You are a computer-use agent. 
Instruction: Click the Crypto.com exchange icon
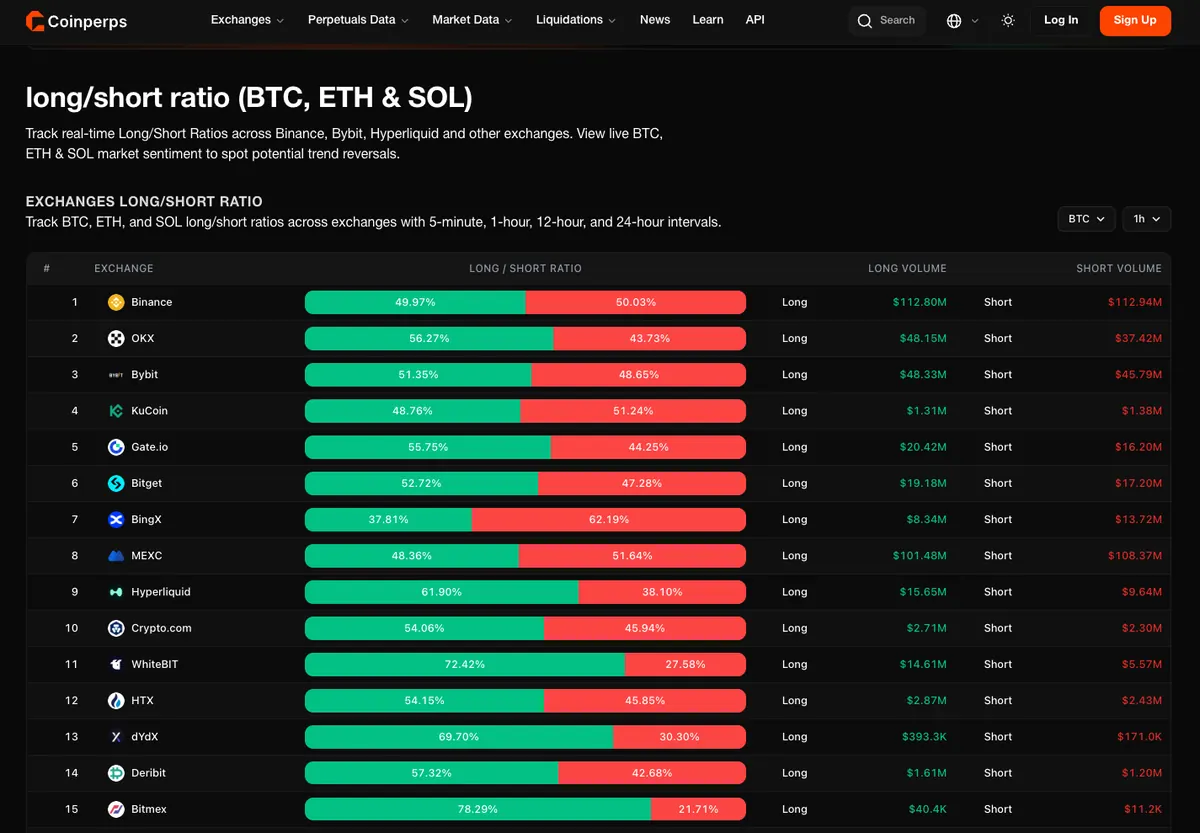click(x=116, y=628)
